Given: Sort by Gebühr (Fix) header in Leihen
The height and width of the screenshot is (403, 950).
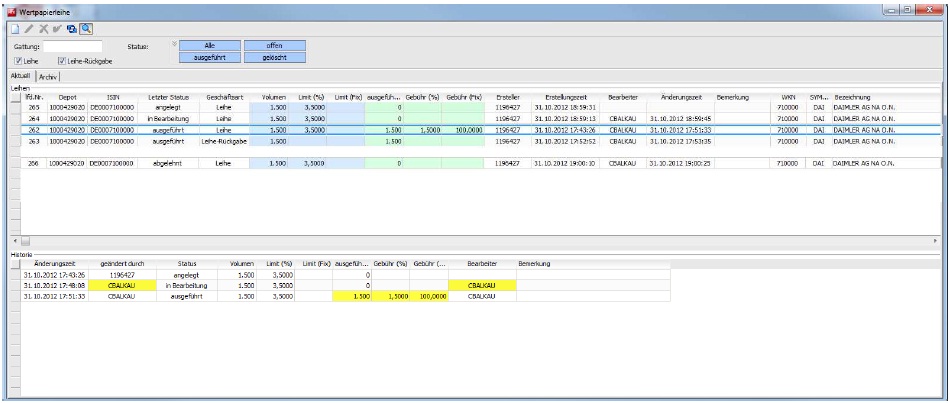Looking at the screenshot, I should 463,97.
